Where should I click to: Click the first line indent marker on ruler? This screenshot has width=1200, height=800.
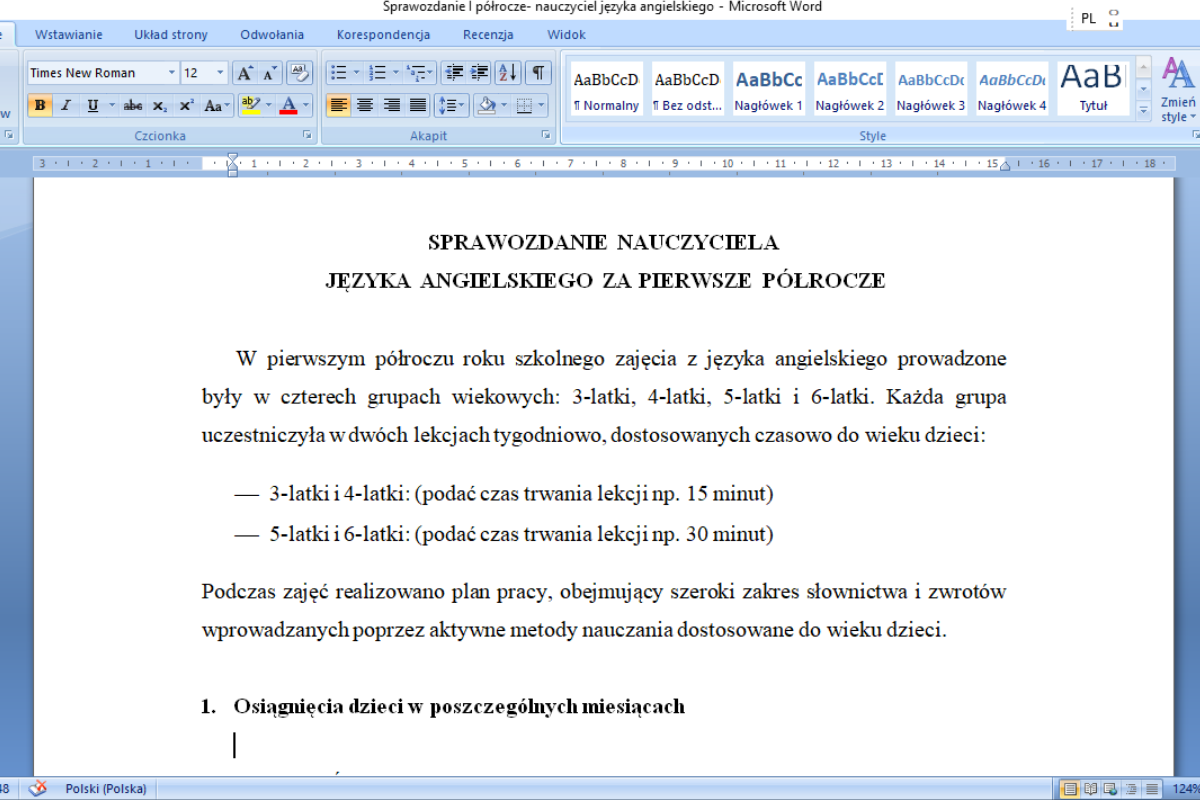click(232, 158)
